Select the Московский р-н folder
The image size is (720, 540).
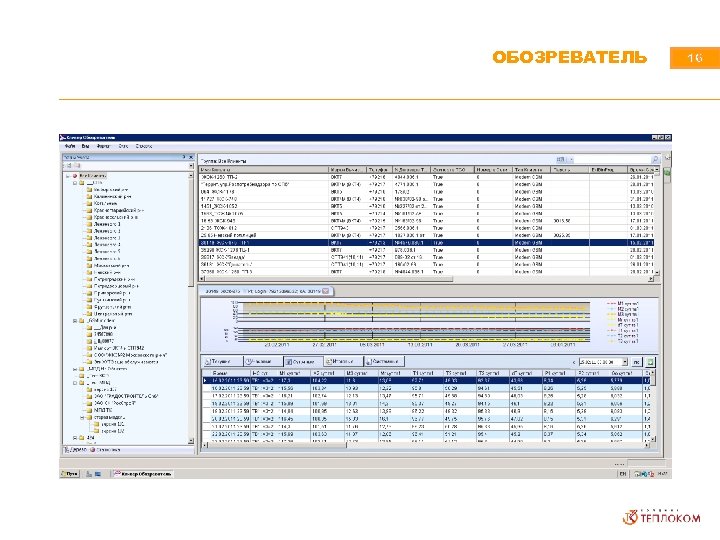[111, 265]
